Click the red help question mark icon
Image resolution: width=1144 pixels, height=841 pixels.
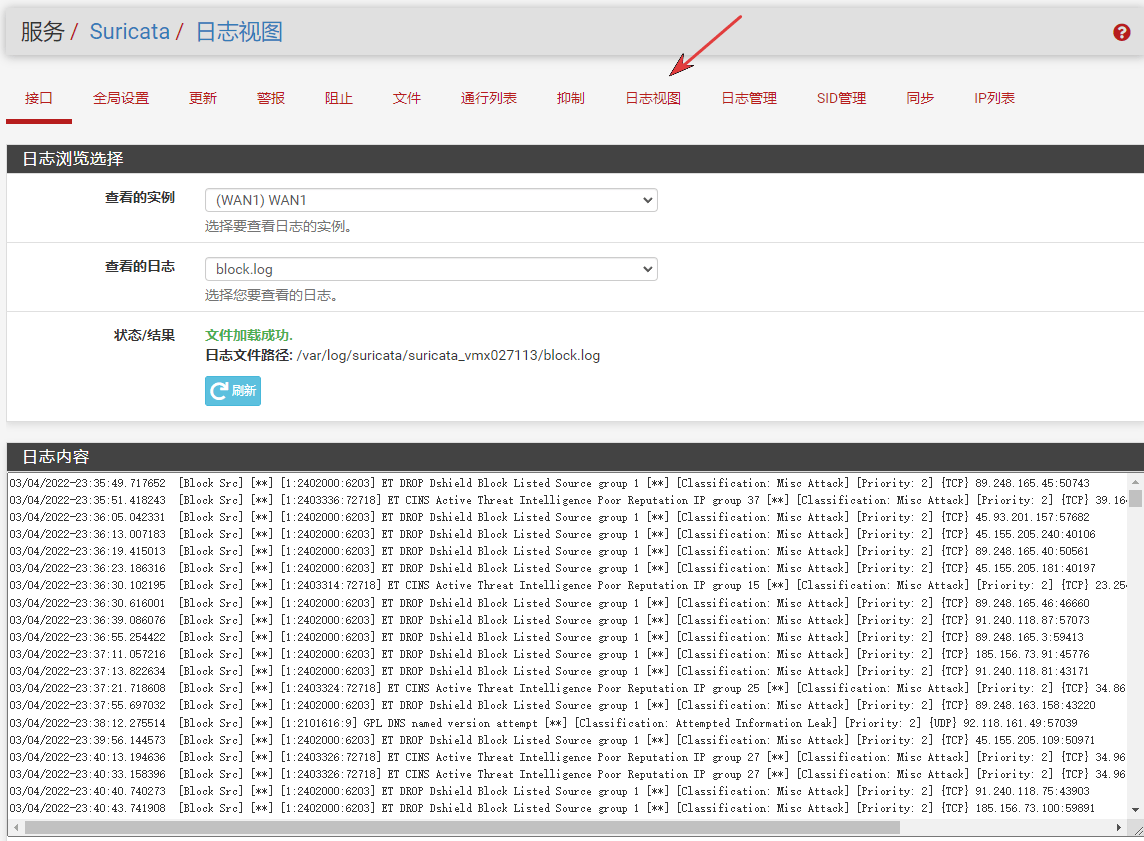click(x=1121, y=32)
